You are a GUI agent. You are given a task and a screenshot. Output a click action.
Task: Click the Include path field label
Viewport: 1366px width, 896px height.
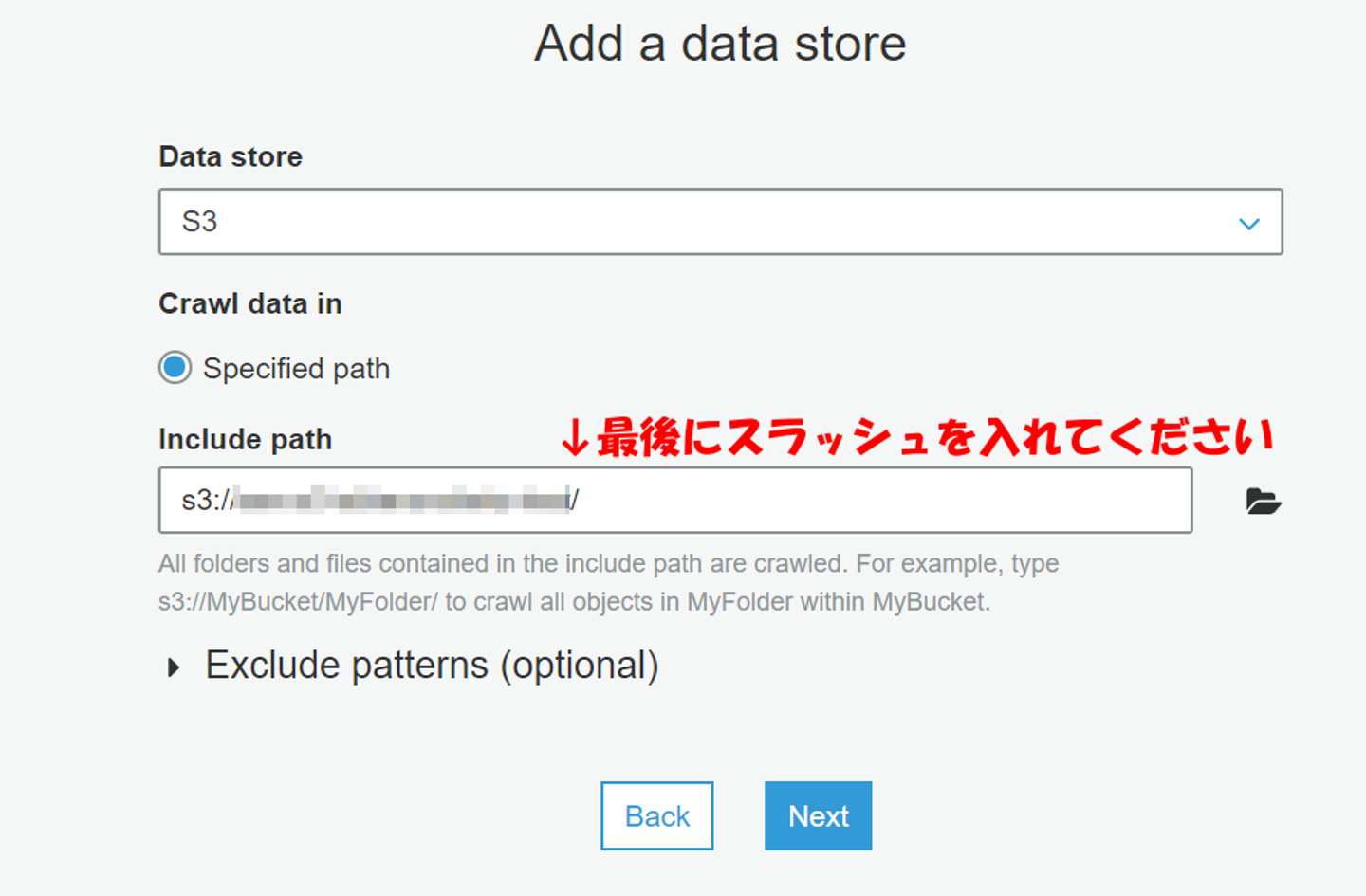click(x=245, y=439)
